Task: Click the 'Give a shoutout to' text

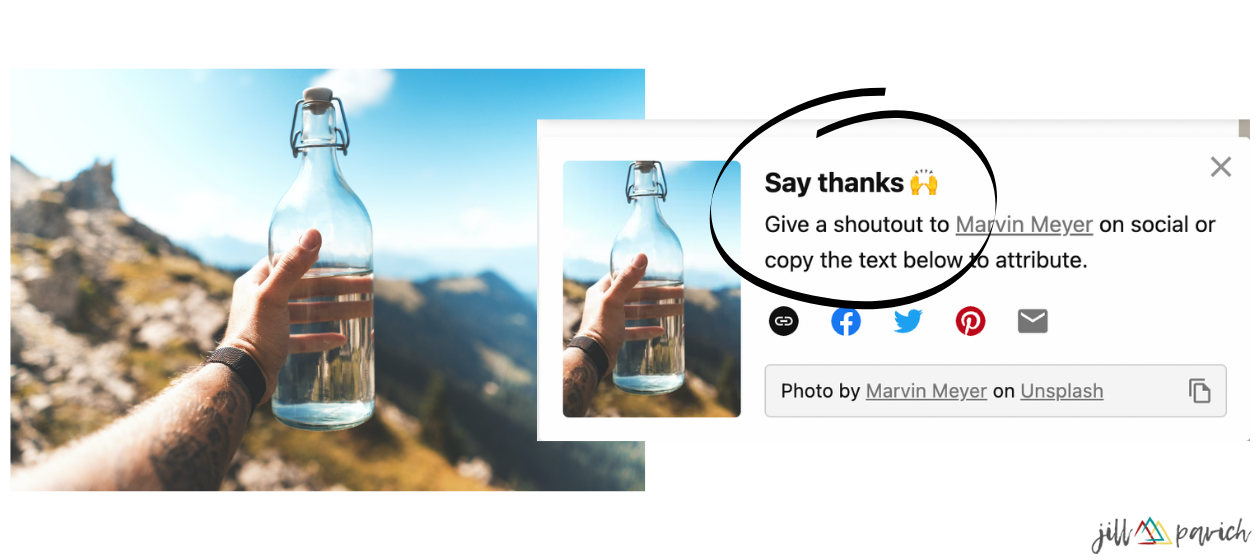Action: click(x=858, y=225)
